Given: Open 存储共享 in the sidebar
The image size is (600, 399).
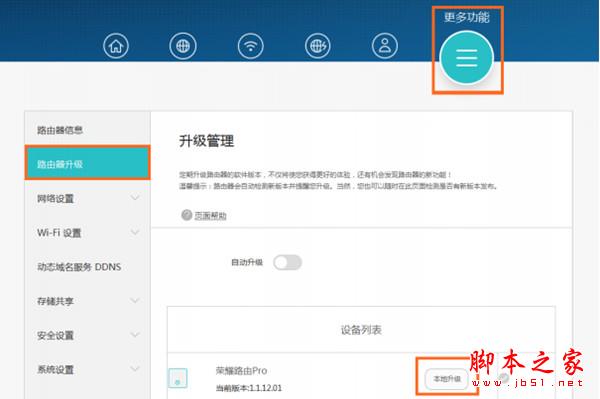Looking at the screenshot, I should click(88, 301).
